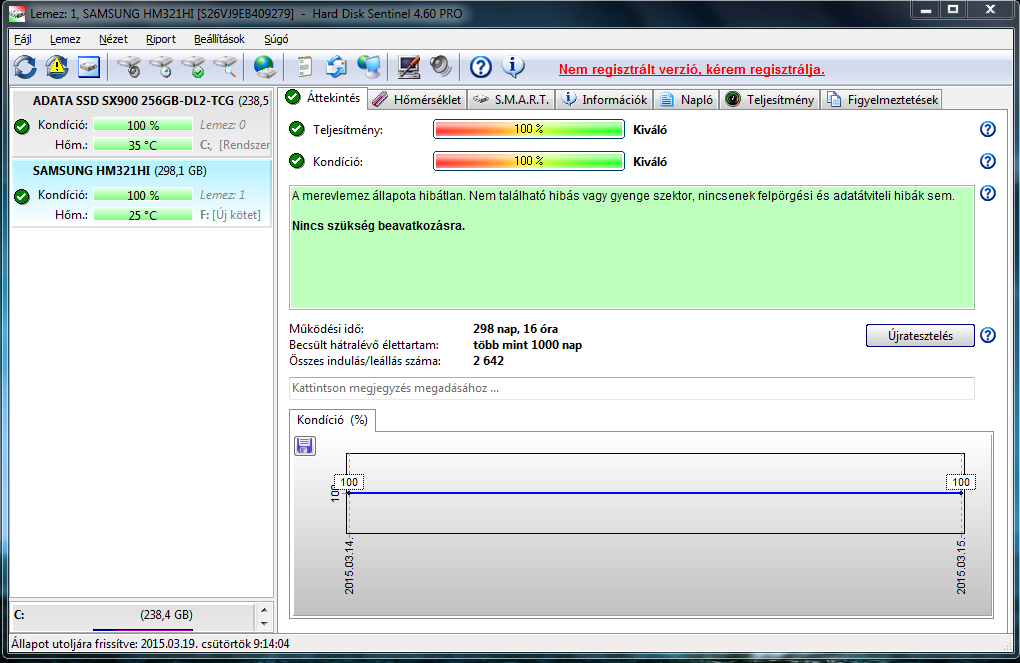Click the comment field Kattintson megjegyzés megadásához
1020x663 pixels.
[x=632, y=388]
